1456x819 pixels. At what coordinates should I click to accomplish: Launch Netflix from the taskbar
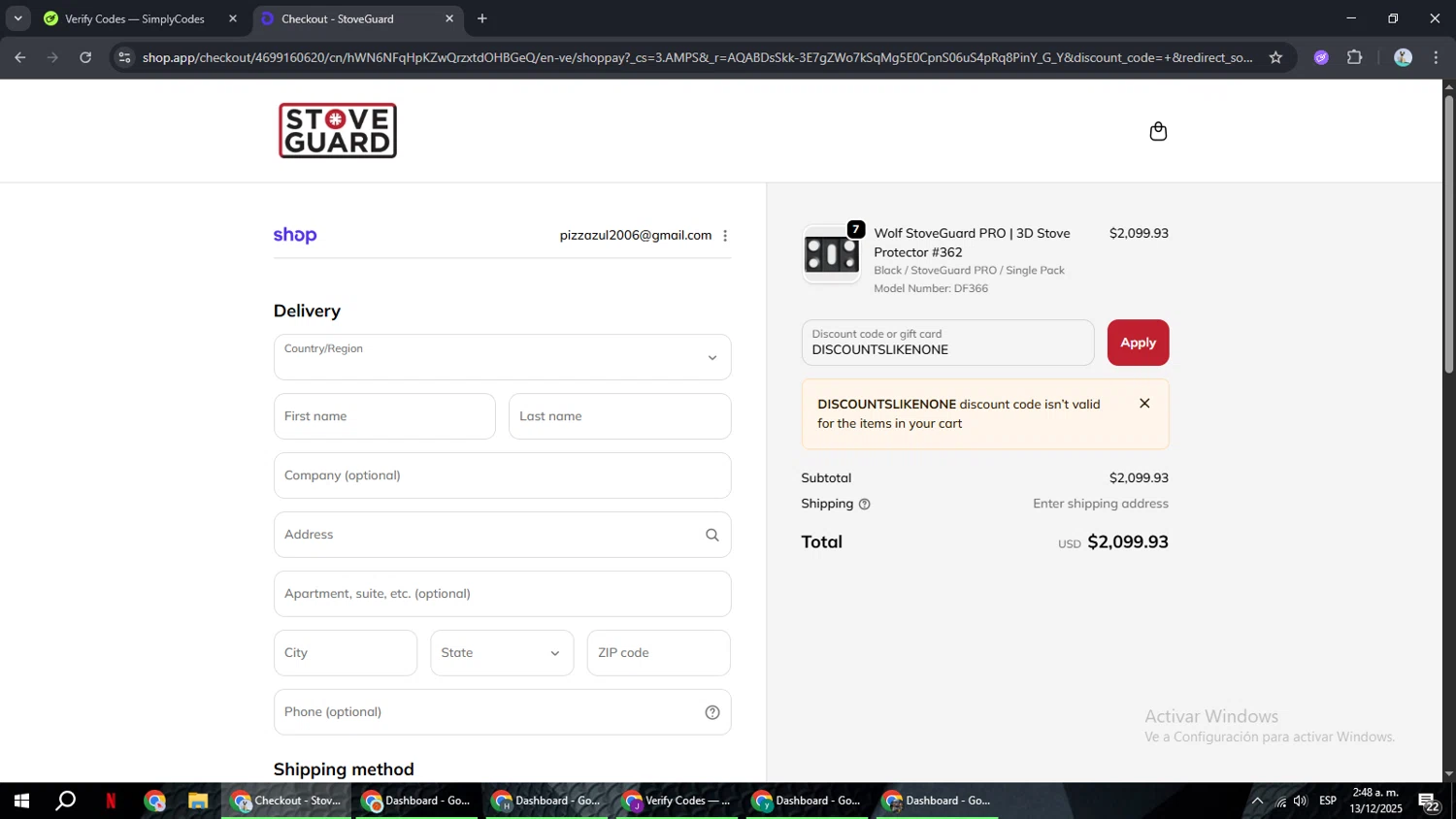pos(111,802)
